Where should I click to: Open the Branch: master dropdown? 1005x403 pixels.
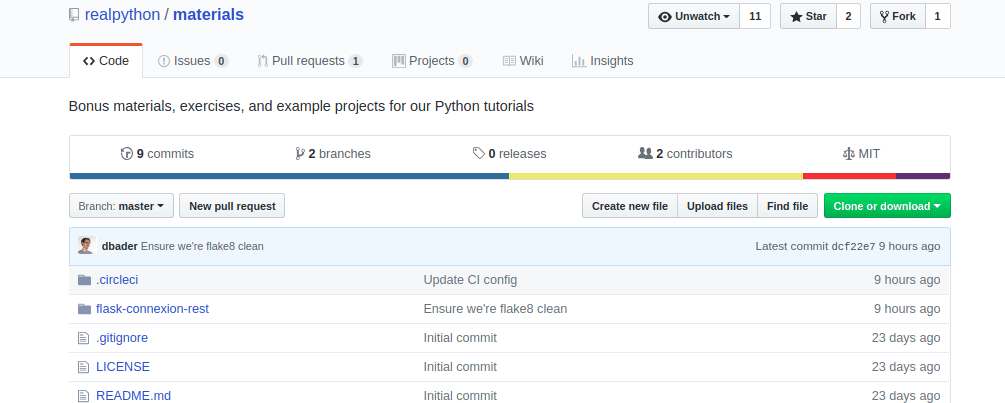point(121,206)
